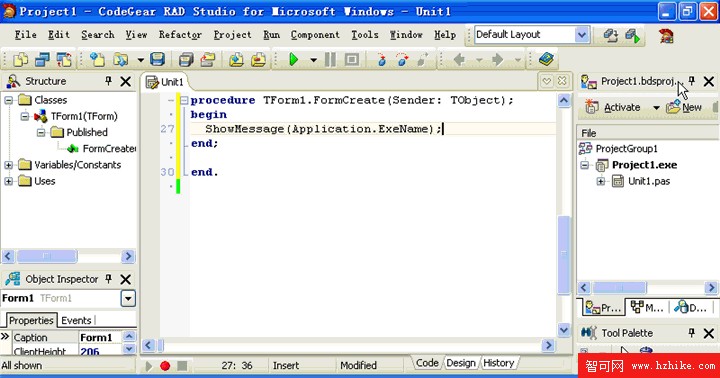Click the helmet icon right of the layout toolbar

[x=666, y=35]
